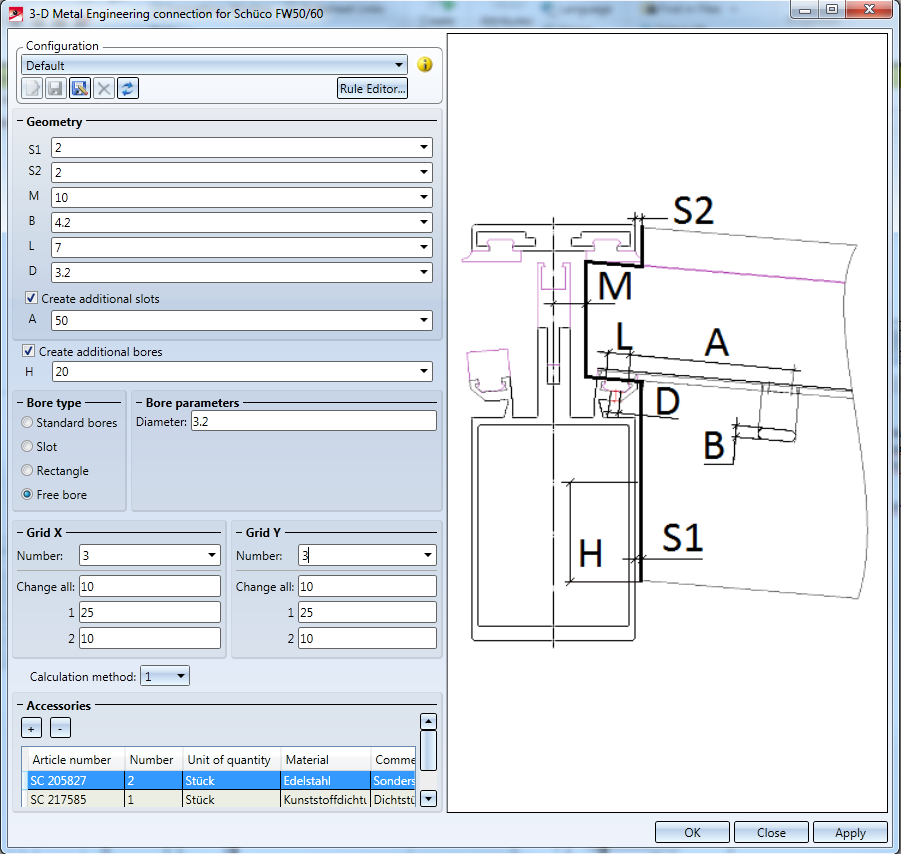This screenshot has width=901, height=854.
Task: Uncheck Create additional bores checkbox
Action: 30,352
